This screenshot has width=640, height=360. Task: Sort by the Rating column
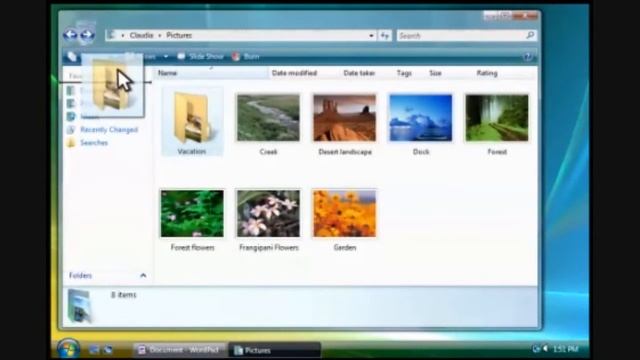[x=487, y=73]
